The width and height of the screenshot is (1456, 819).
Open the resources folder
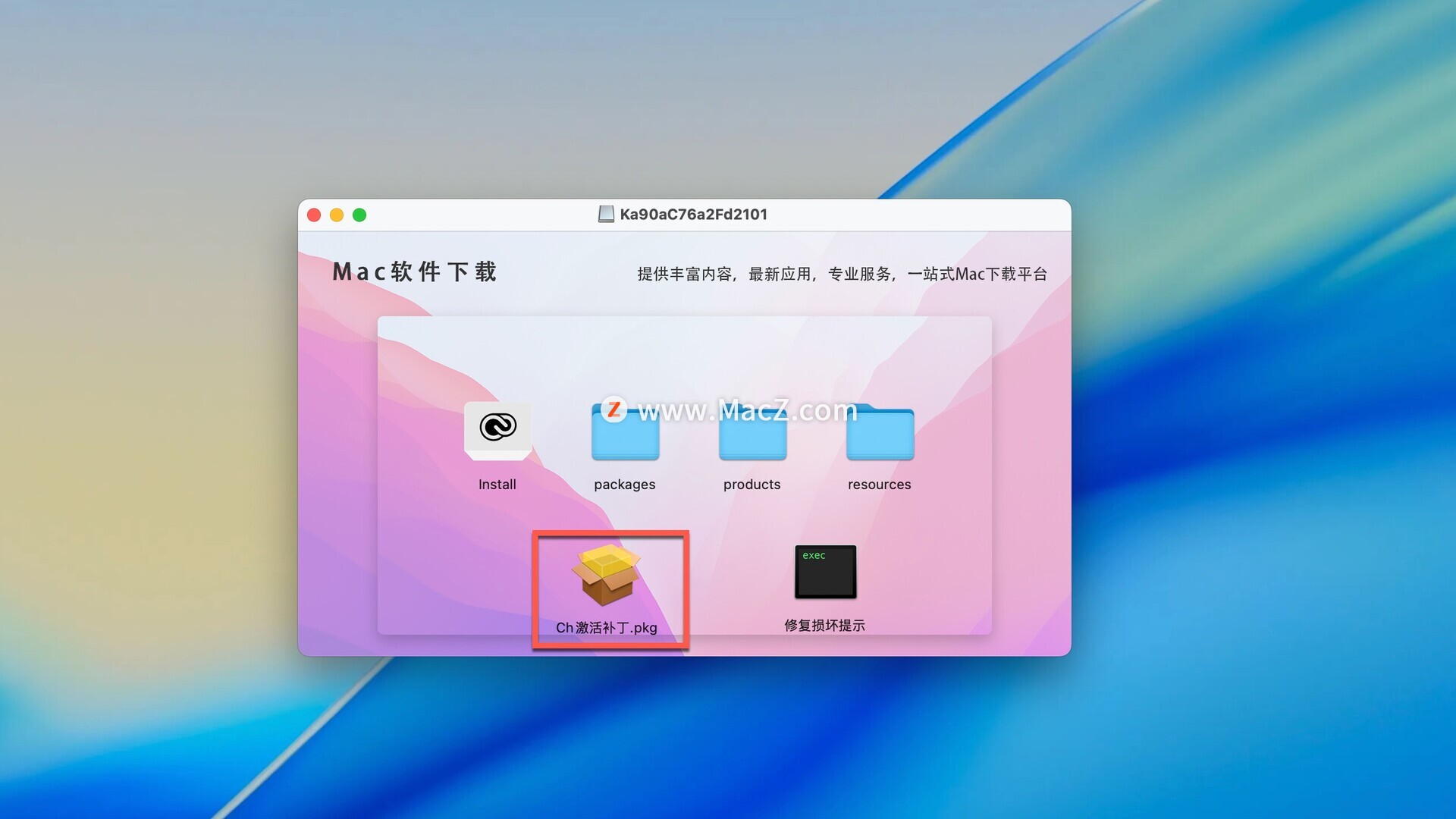click(880, 431)
